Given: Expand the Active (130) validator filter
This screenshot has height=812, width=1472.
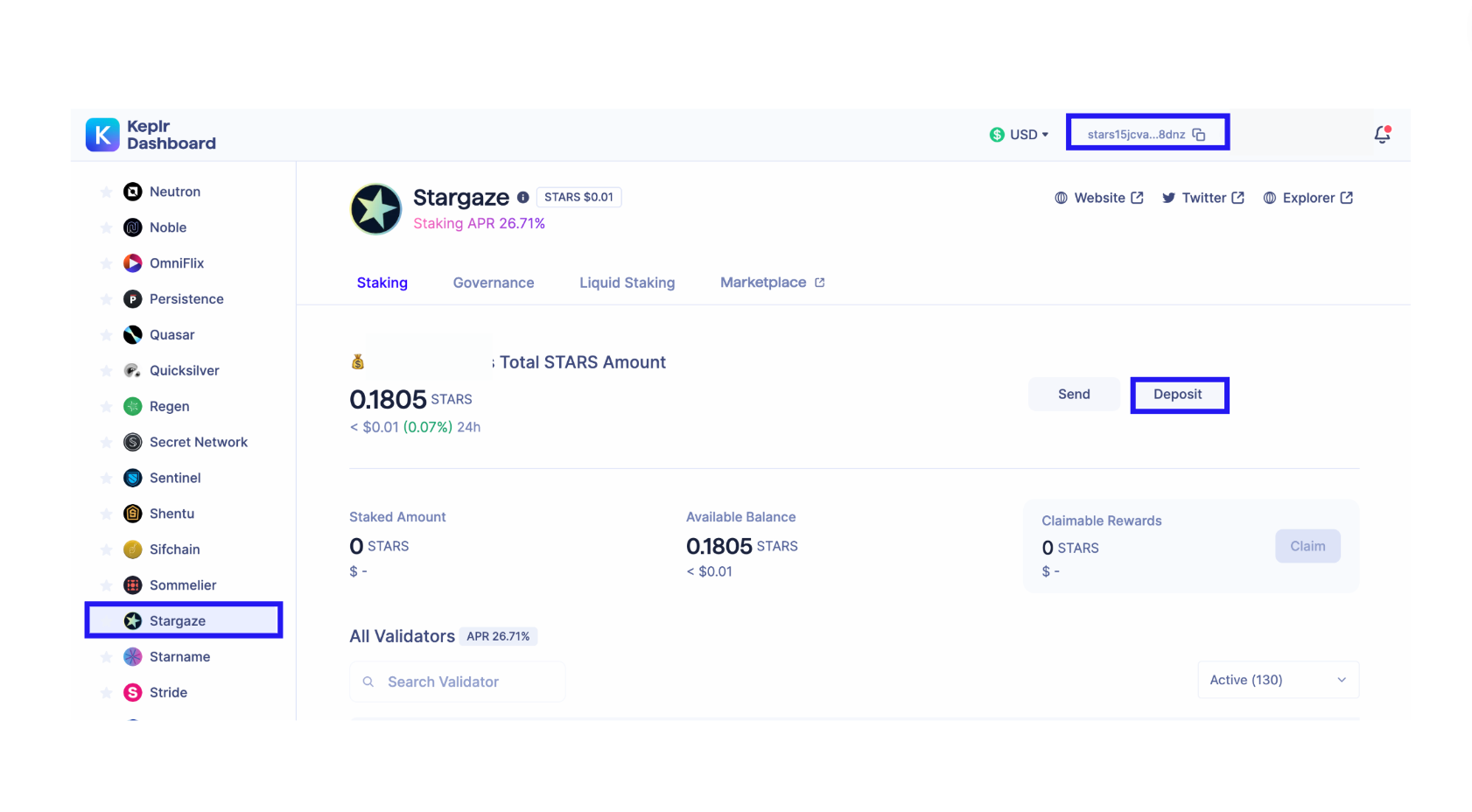Looking at the screenshot, I should coord(1278,680).
